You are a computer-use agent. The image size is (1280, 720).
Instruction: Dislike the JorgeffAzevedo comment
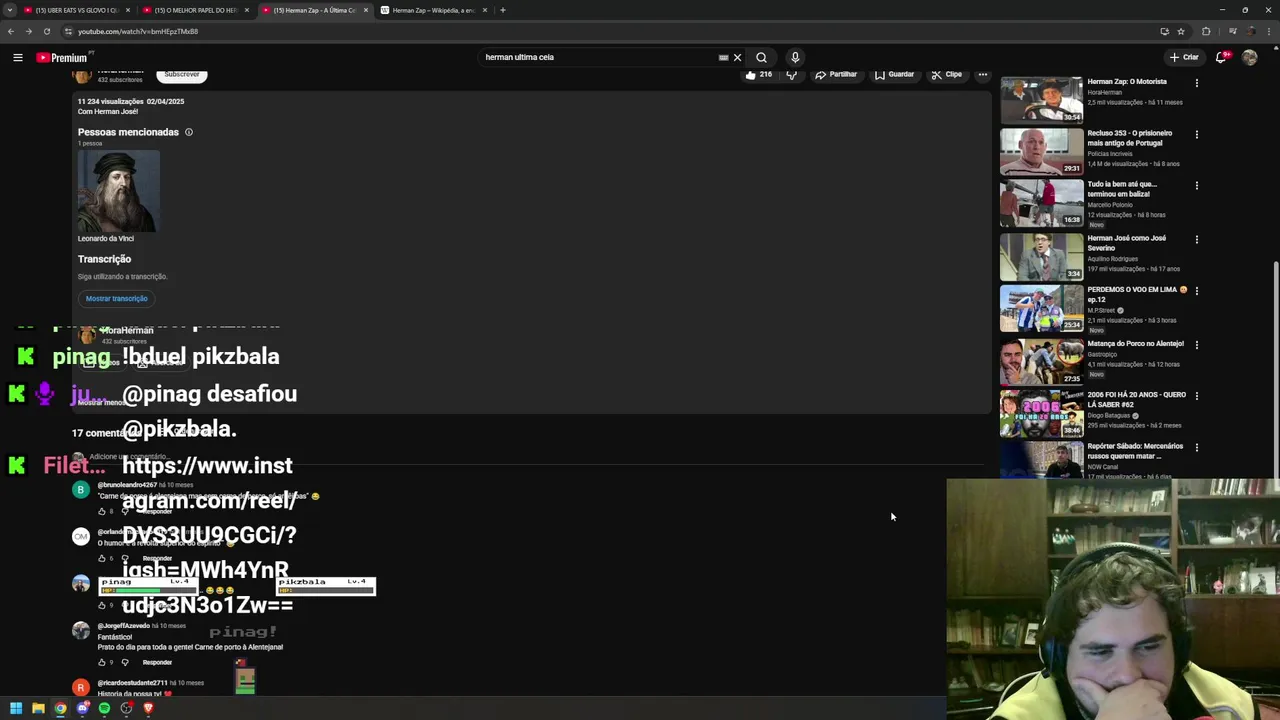click(125, 662)
